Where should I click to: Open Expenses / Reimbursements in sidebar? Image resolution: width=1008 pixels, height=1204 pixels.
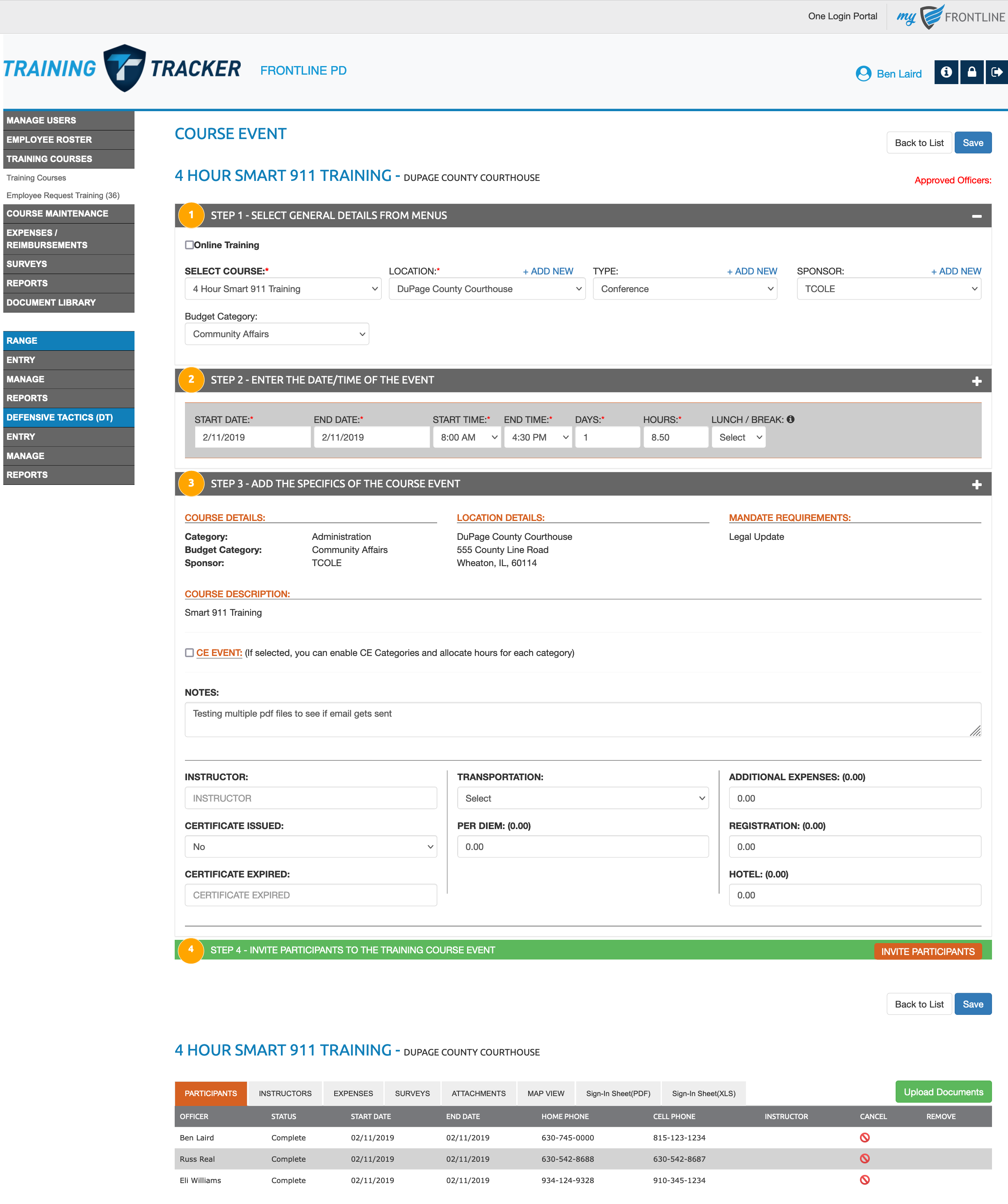[x=69, y=238]
